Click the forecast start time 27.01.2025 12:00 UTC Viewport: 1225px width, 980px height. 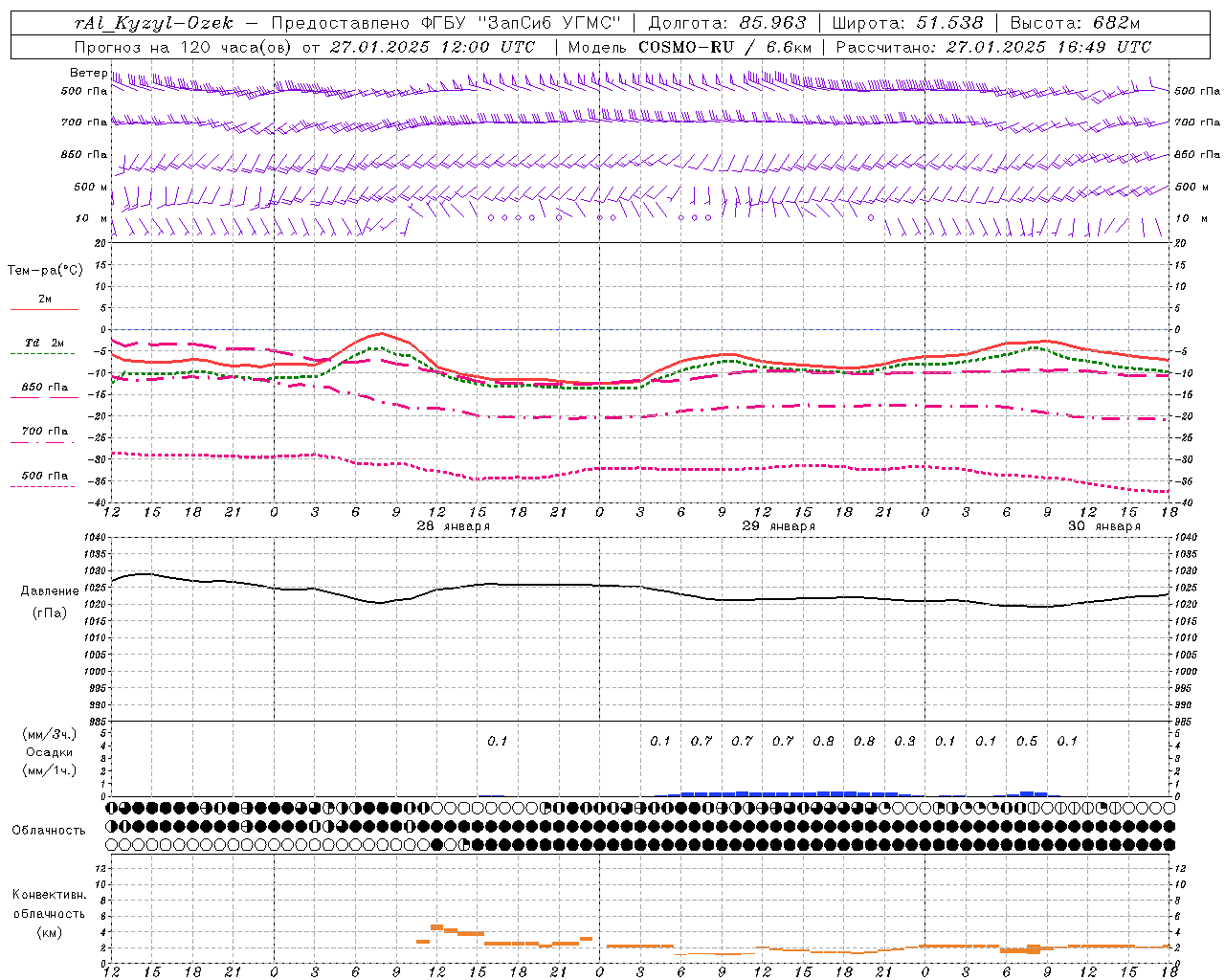point(432,47)
